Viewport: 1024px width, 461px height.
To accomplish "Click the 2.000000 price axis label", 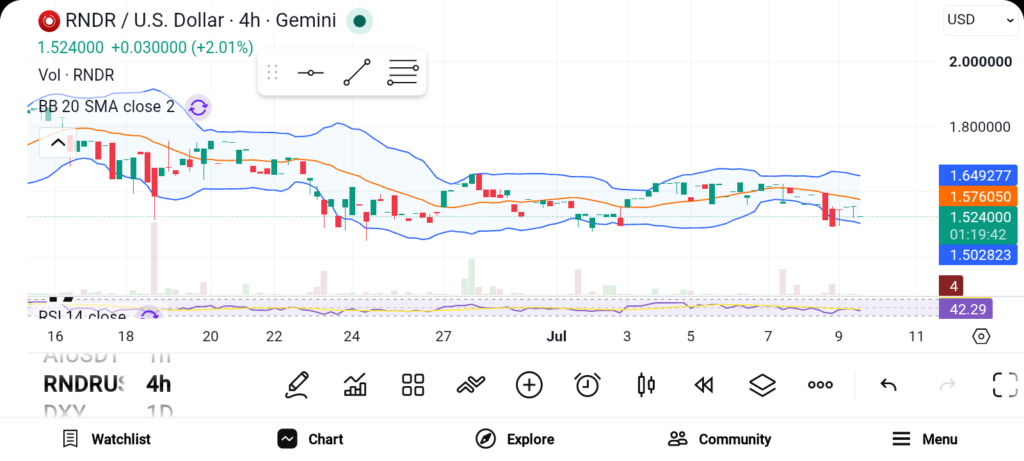I will pyautogui.click(x=980, y=62).
